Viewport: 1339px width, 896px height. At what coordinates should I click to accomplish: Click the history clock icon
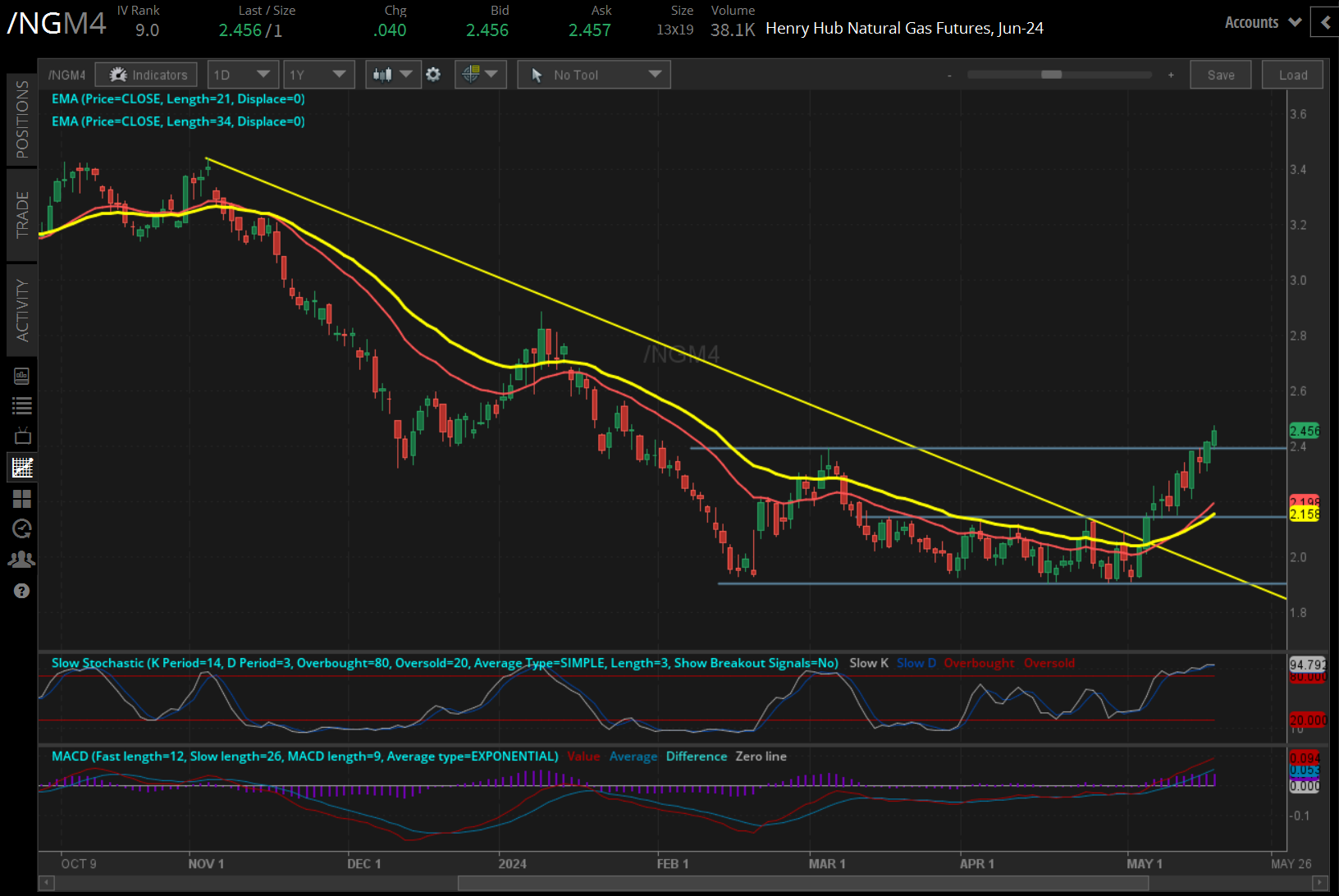click(22, 528)
